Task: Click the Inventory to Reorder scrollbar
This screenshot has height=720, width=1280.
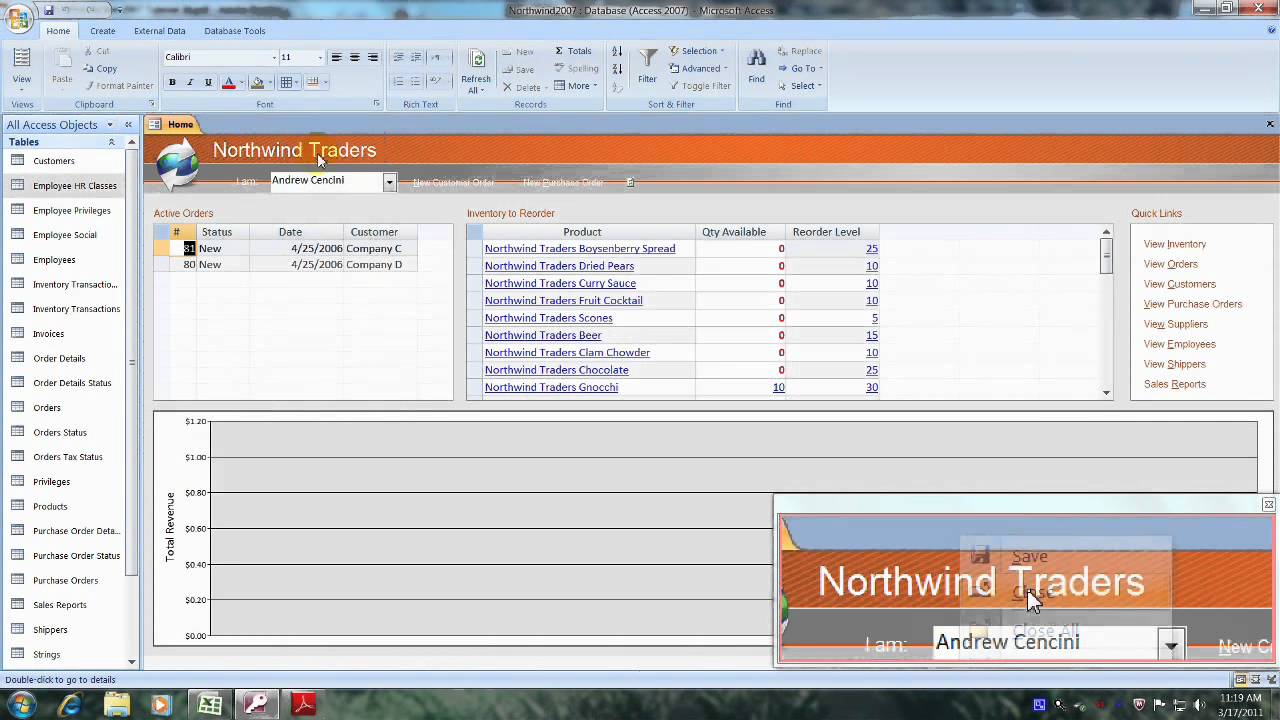Action: tap(1107, 314)
